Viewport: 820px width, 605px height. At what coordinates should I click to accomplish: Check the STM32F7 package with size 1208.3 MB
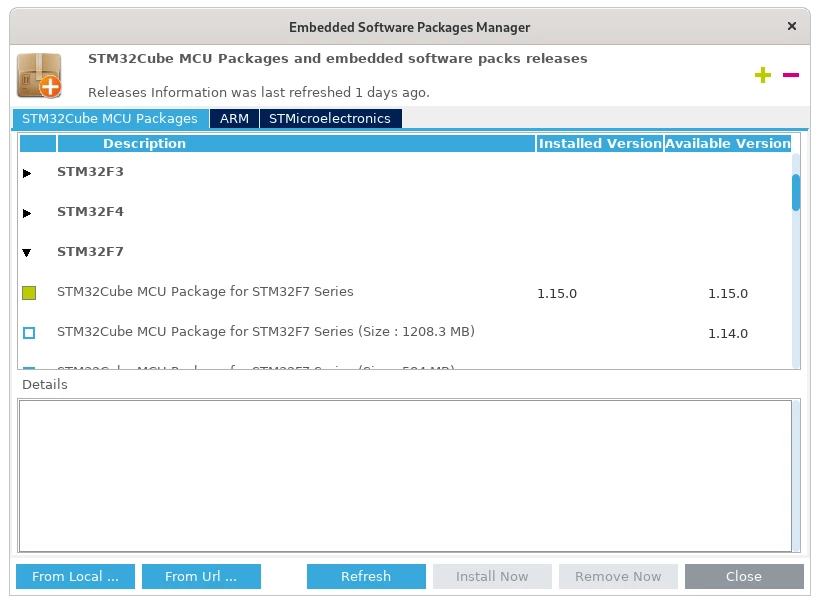(29, 333)
